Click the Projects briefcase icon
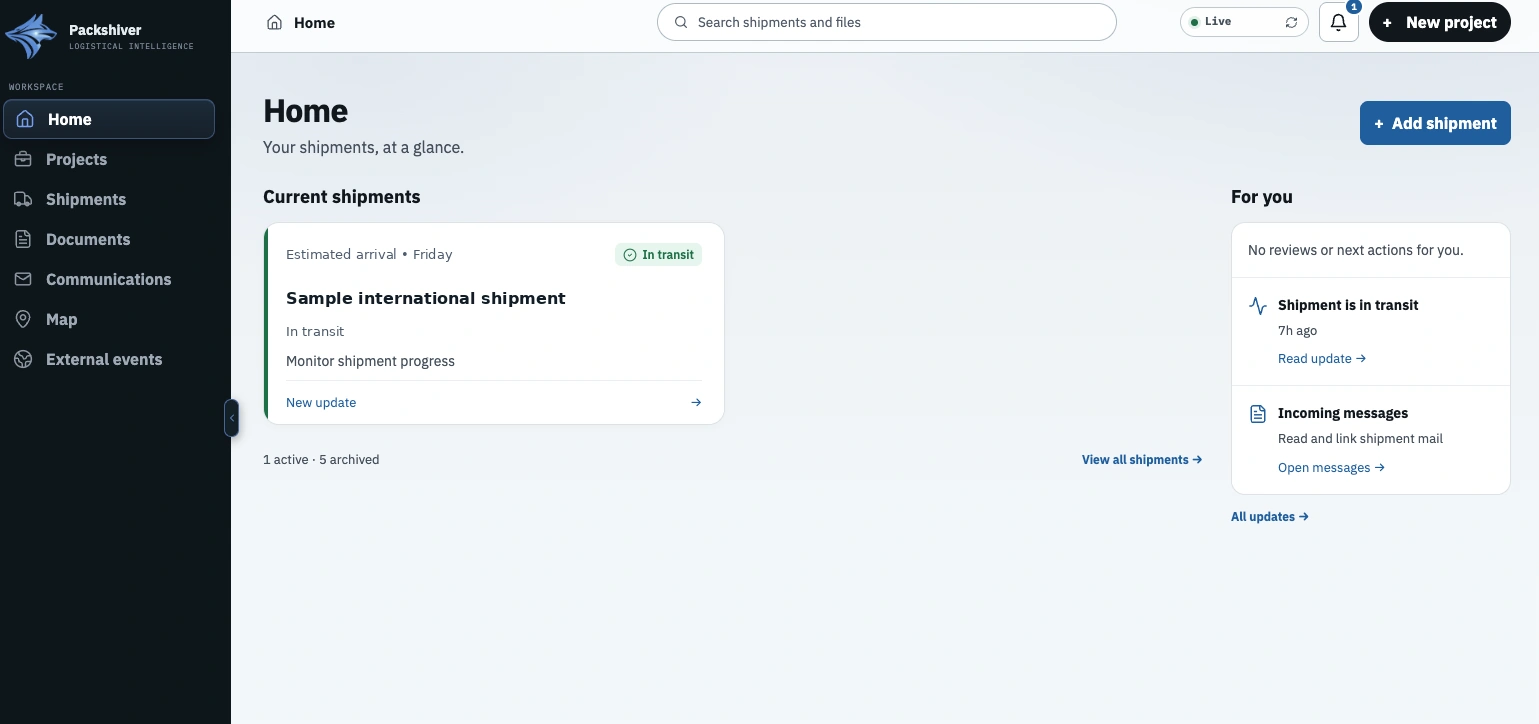The height and width of the screenshot is (724, 1539). (x=23, y=159)
